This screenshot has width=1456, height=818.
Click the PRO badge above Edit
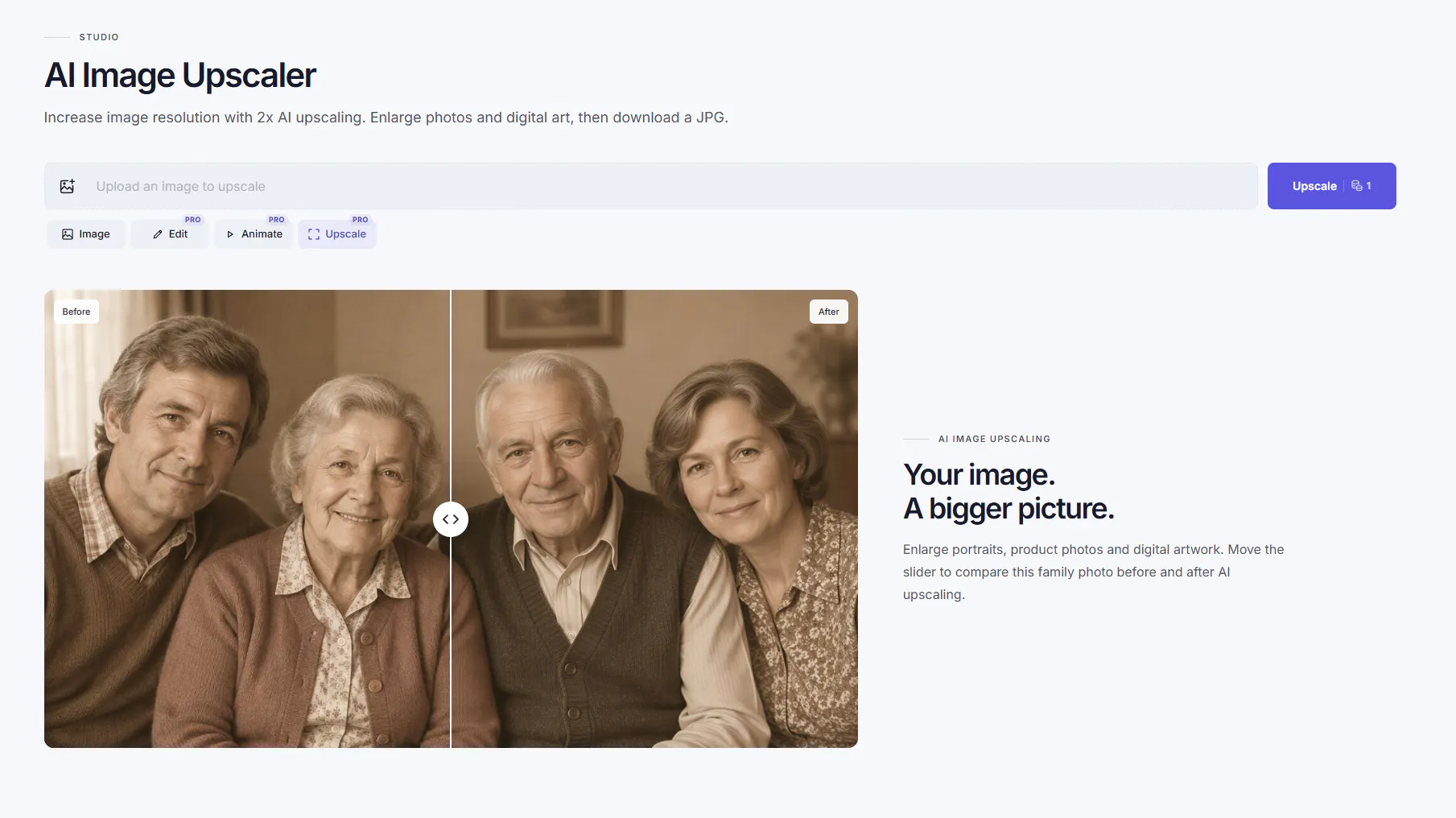tap(192, 220)
